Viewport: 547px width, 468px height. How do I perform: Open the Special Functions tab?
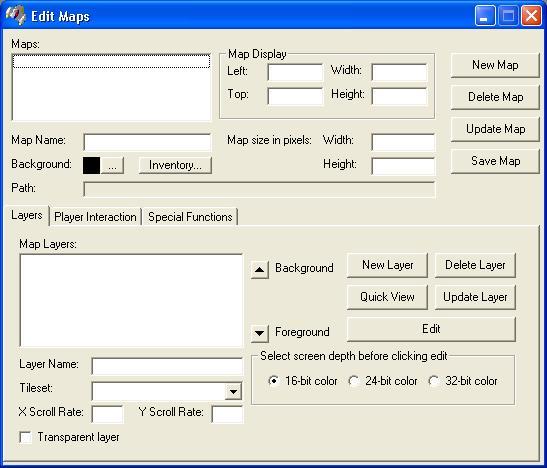[x=190, y=217]
